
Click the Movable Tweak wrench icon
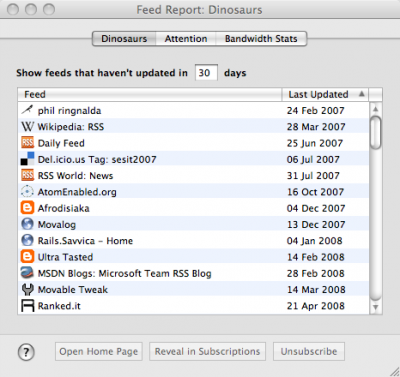point(27,289)
